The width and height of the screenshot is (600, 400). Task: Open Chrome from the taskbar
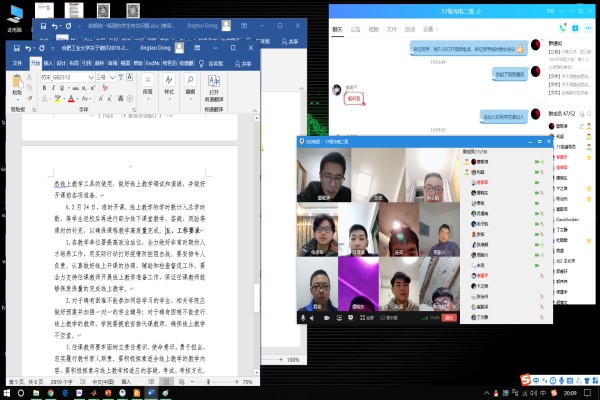tap(50, 393)
